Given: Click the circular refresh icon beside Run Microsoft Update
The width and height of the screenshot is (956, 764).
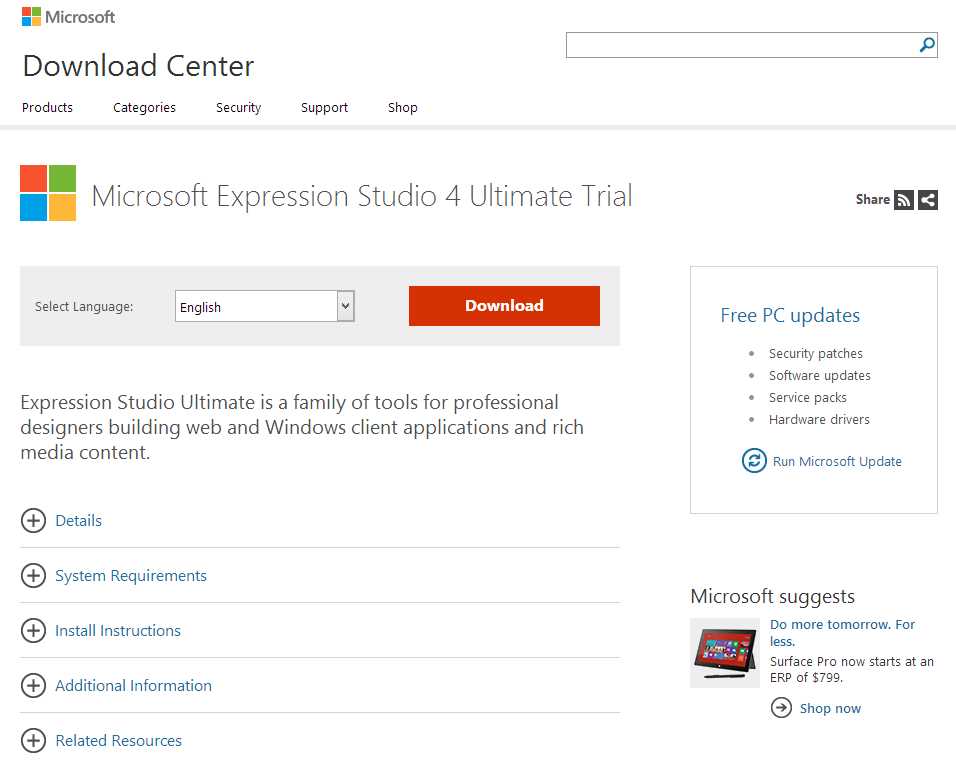Looking at the screenshot, I should click(x=752, y=461).
